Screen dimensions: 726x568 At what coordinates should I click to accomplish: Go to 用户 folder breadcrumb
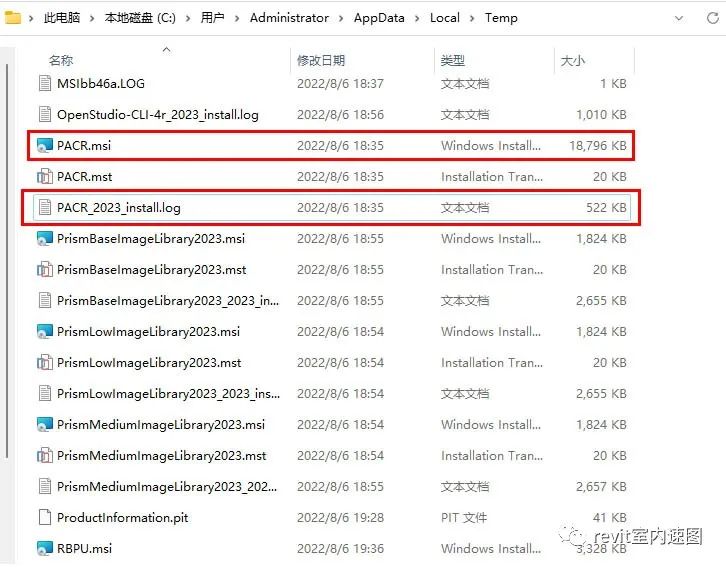coord(213,18)
